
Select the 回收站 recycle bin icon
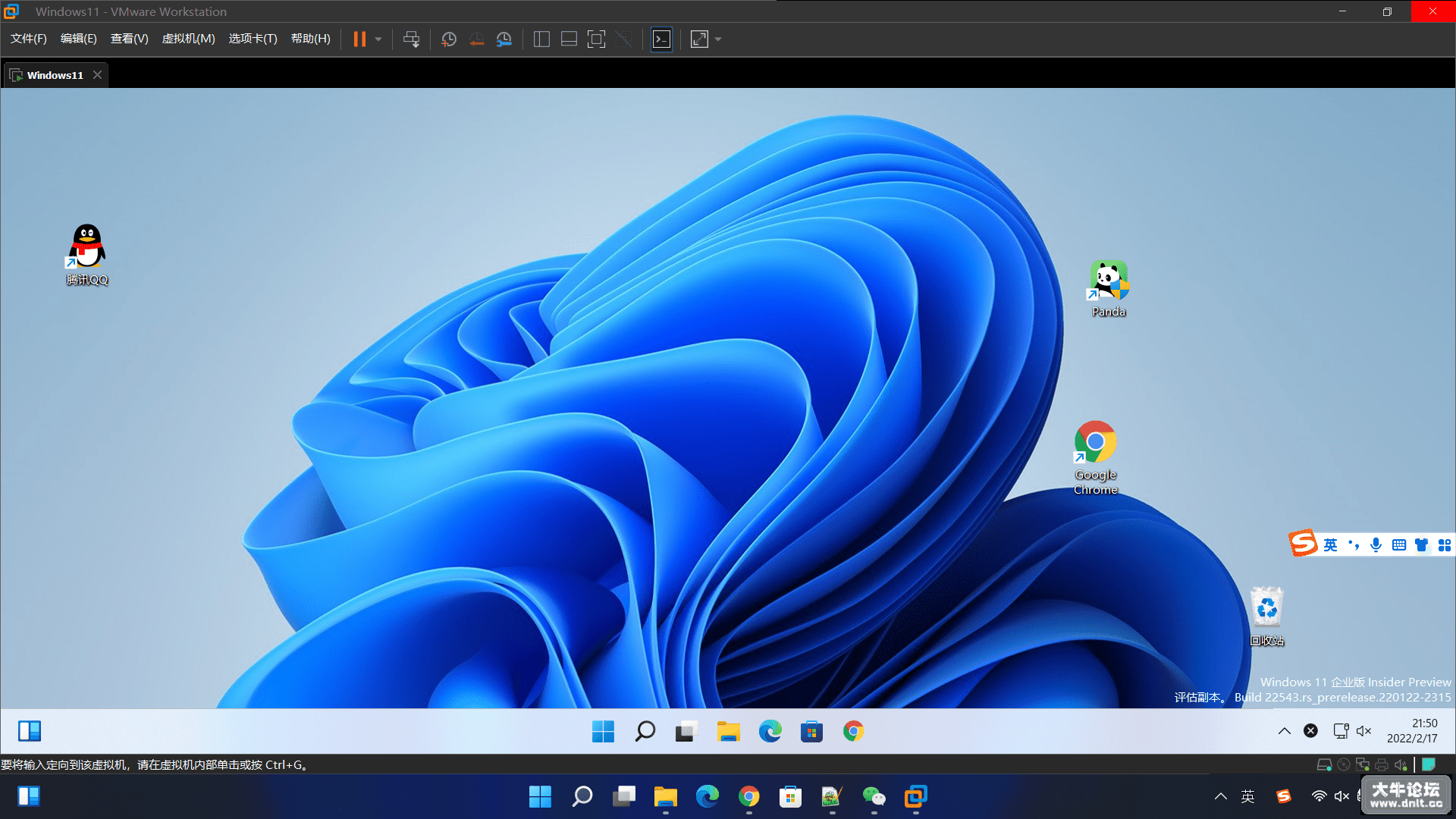(1267, 617)
